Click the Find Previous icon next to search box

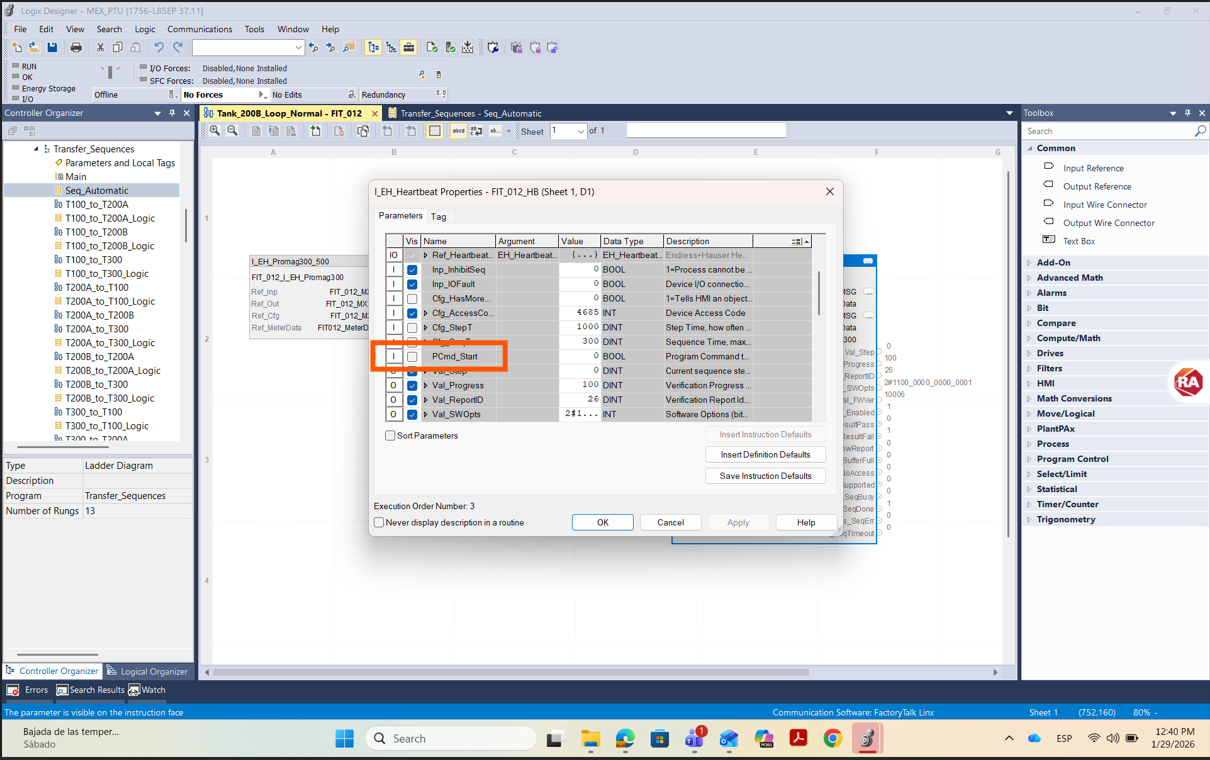click(314, 47)
